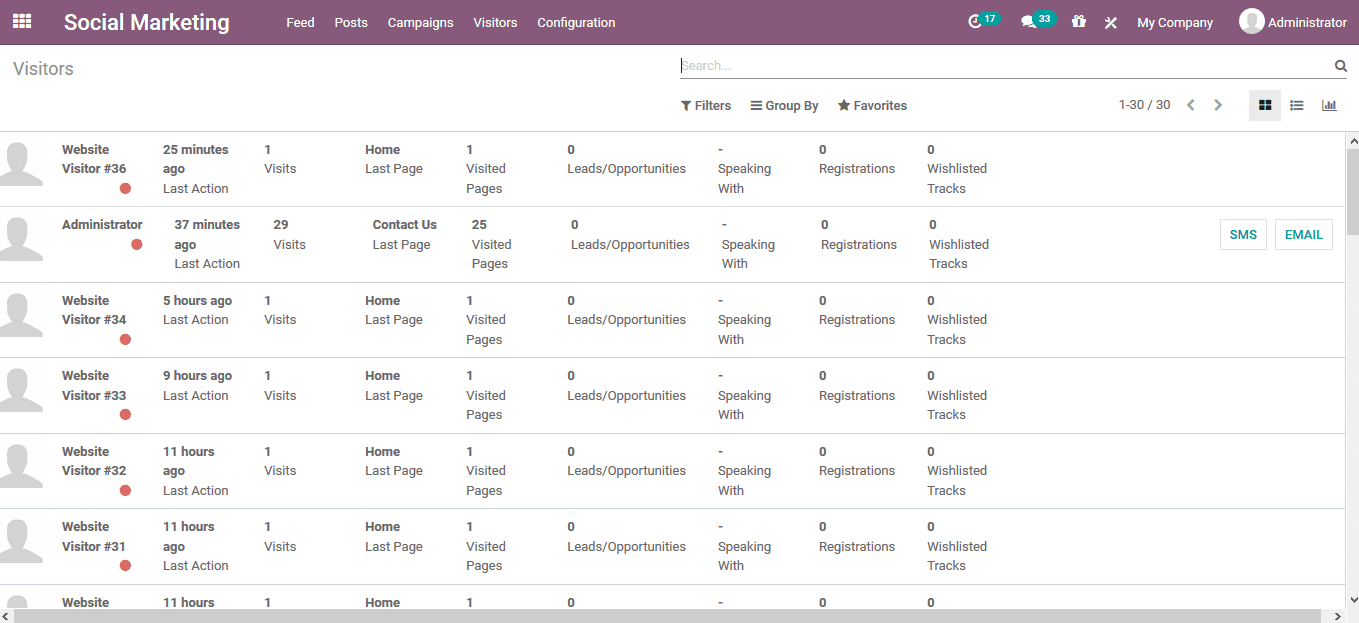The width and height of the screenshot is (1359, 623).
Task: Click avatar of Website Visitor #31
Action: click(20, 541)
